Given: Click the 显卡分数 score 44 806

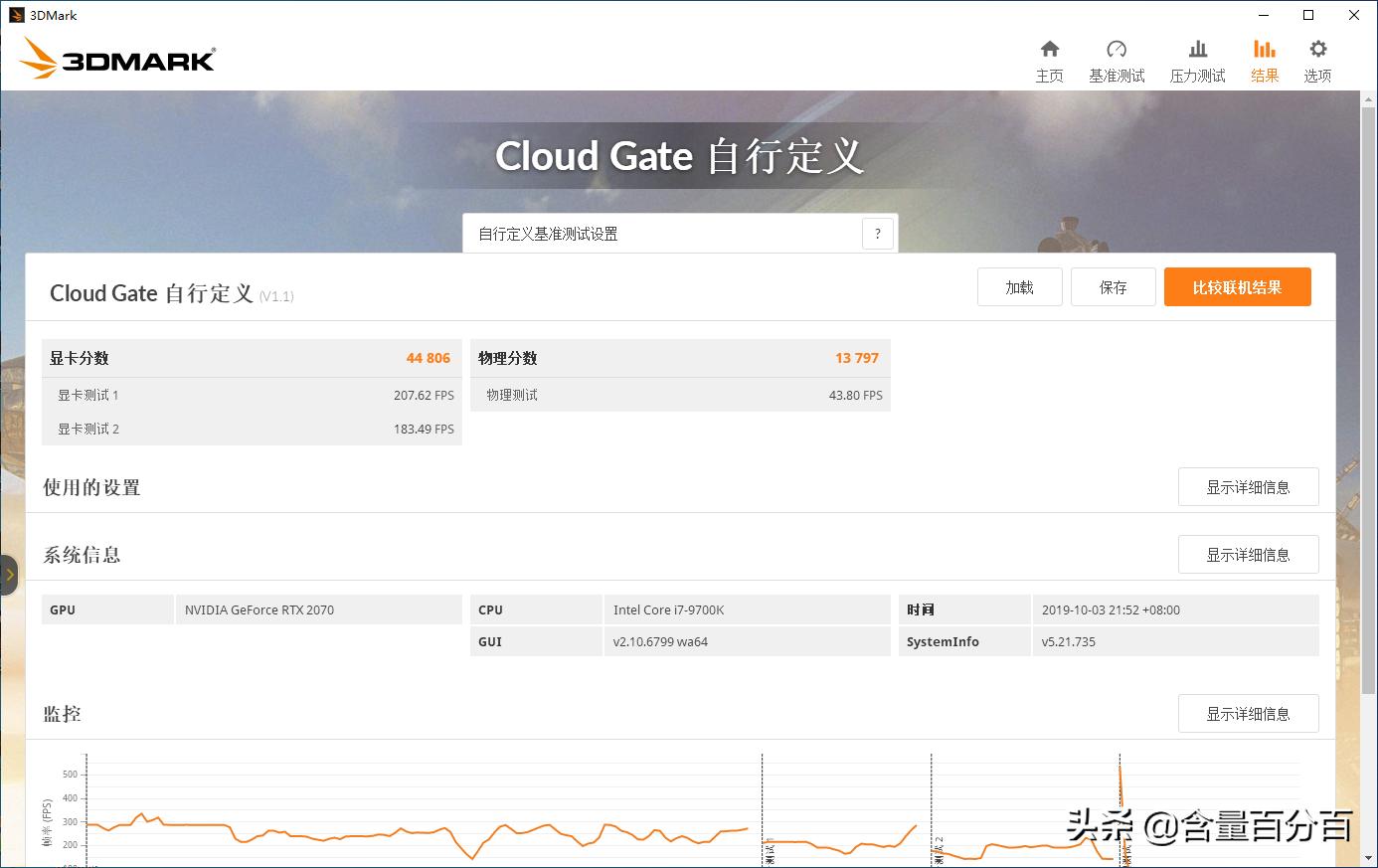Looking at the screenshot, I should pos(427,358).
